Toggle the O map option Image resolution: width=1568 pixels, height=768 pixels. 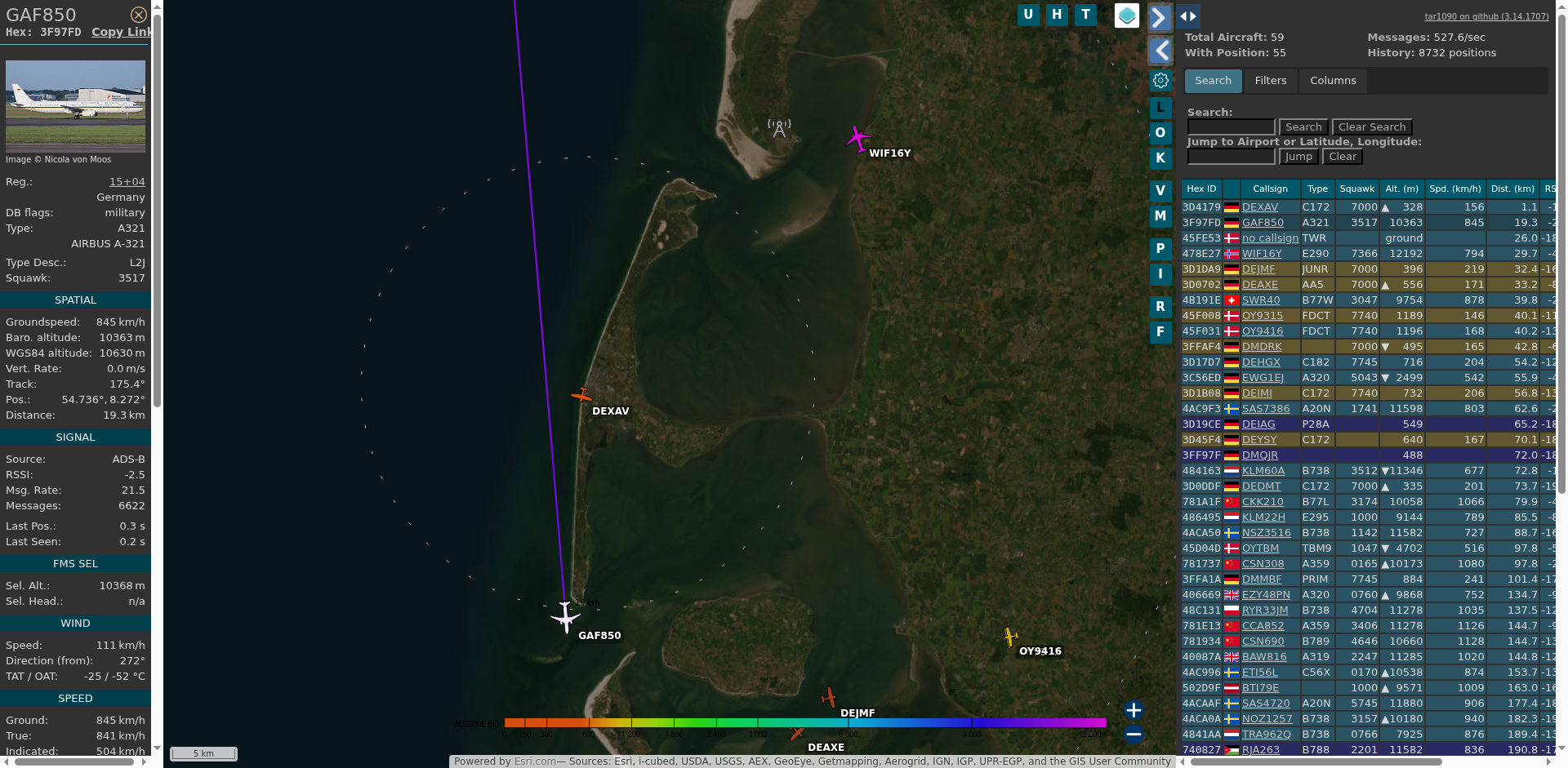click(x=1160, y=133)
